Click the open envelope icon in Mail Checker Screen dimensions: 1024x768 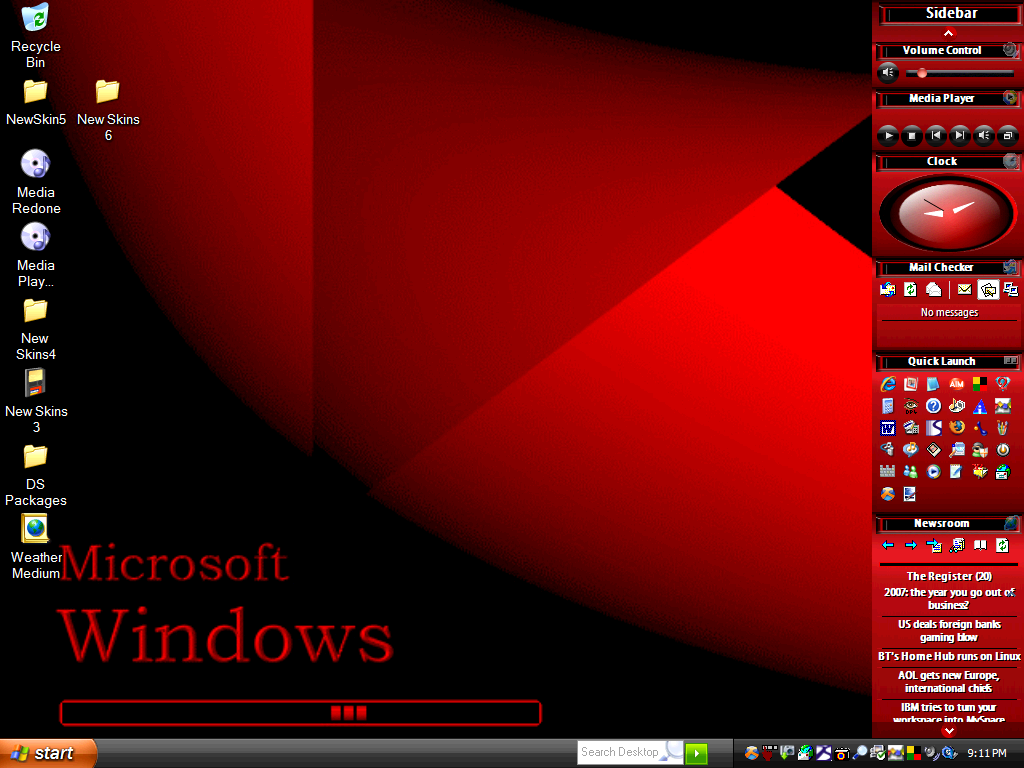(934, 289)
